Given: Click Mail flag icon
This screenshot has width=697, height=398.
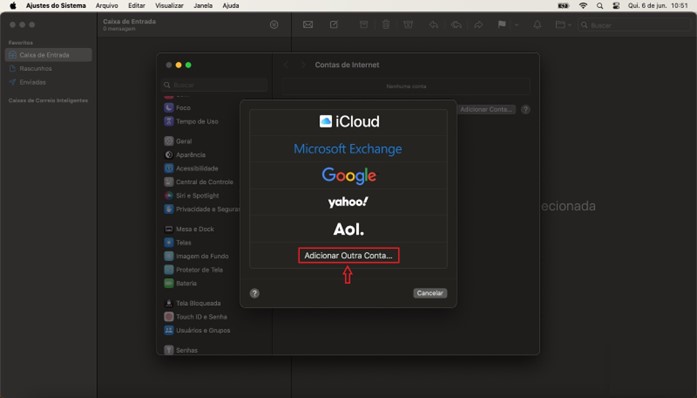Looking at the screenshot, I should pos(502,25).
